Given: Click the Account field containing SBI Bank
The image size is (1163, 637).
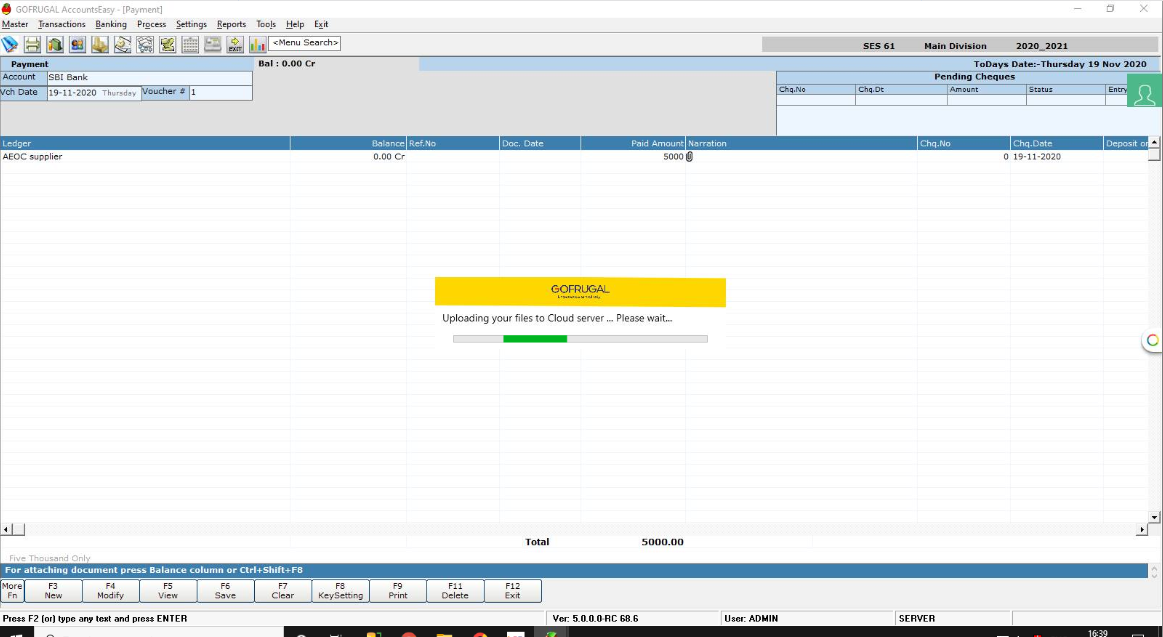Looking at the screenshot, I should [x=149, y=77].
